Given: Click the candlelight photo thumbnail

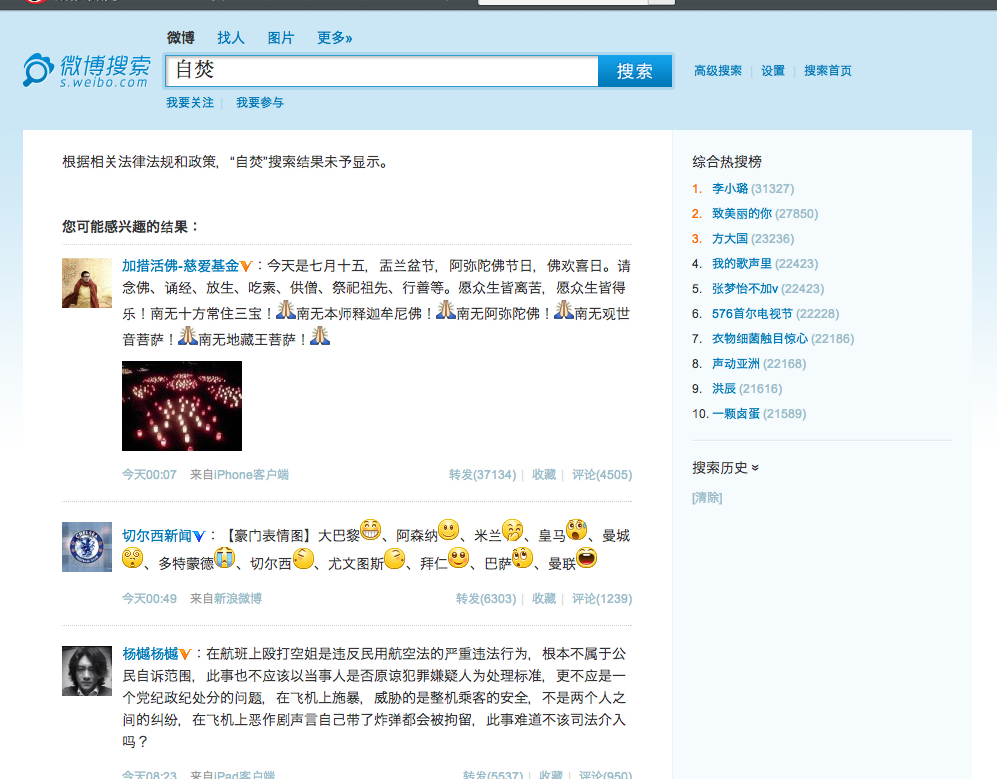Looking at the screenshot, I should [x=181, y=406].
